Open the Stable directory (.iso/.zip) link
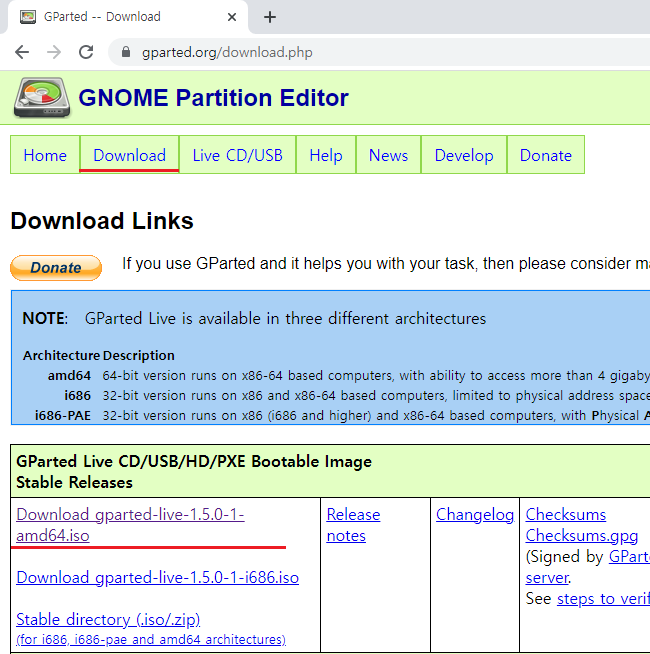Viewport: 650px width, 654px height. click(x=108, y=619)
